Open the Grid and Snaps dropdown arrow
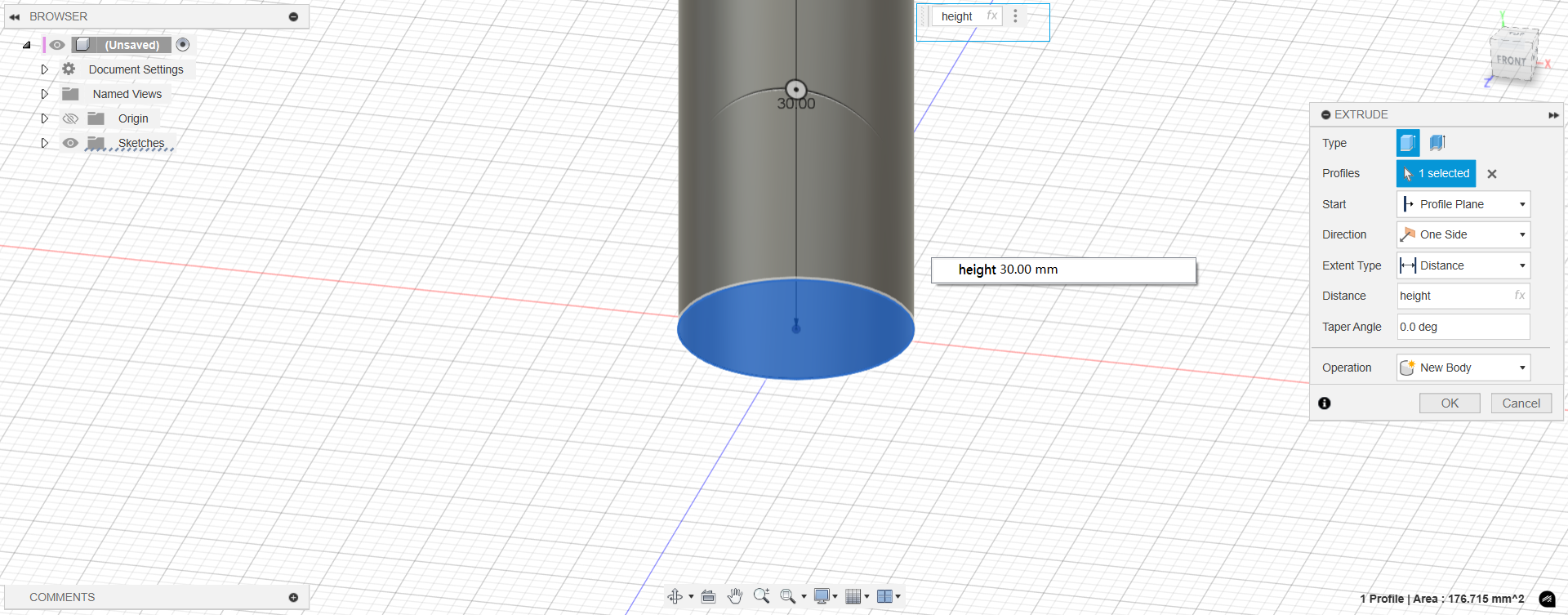The width and height of the screenshot is (1568, 615). [866, 596]
